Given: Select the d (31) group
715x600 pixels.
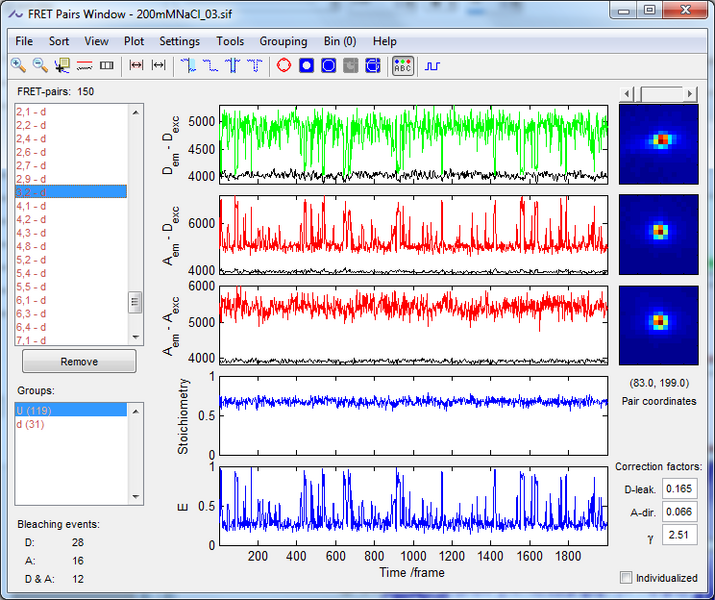Looking at the screenshot, I should tap(28, 424).
